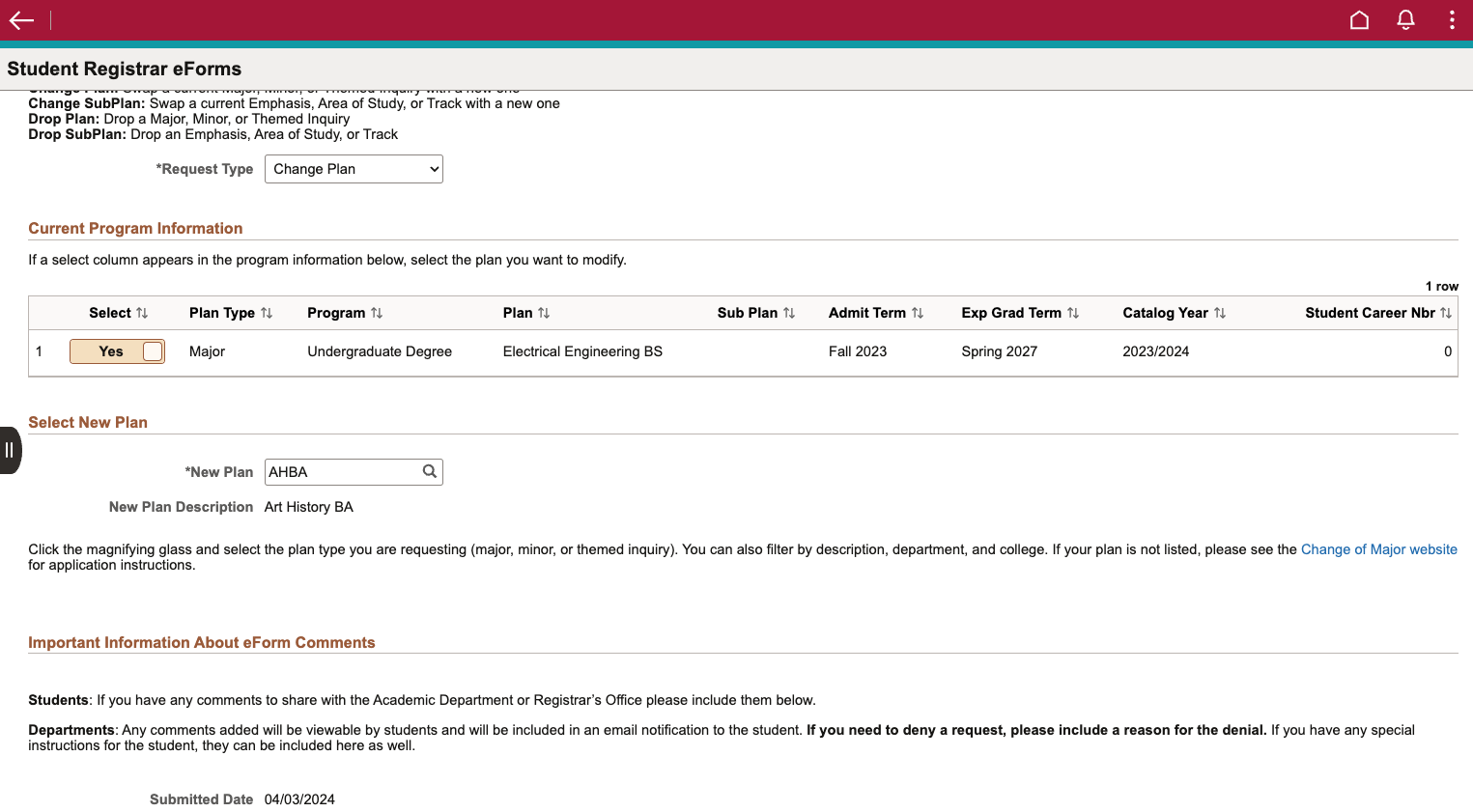Expand the left side navigation panel handle
The width and height of the screenshot is (1473, 812).
(x=10, y=450)
